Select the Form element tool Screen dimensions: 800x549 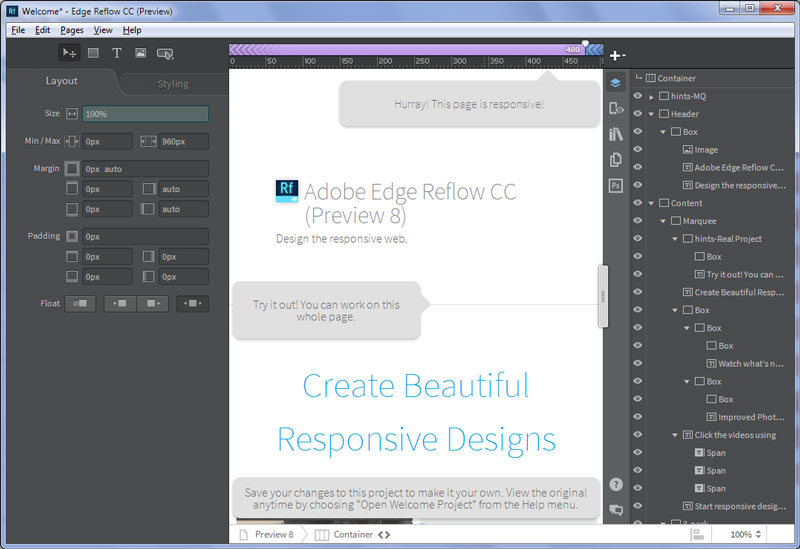[165, 54]
